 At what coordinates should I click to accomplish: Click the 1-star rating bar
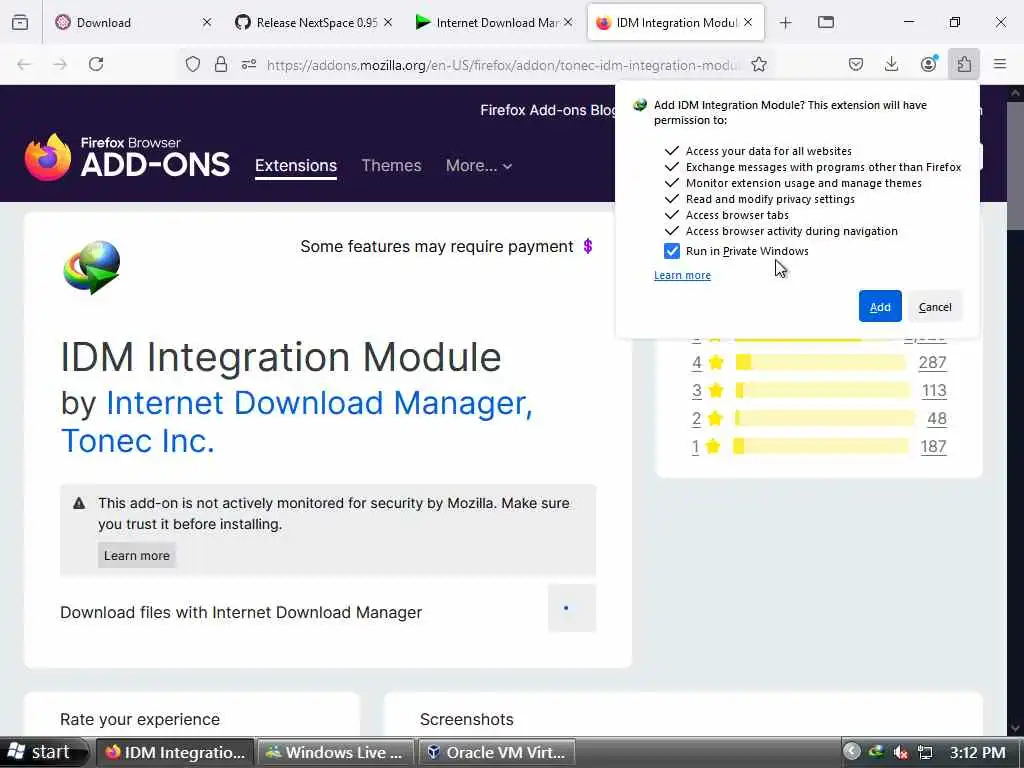820,446
